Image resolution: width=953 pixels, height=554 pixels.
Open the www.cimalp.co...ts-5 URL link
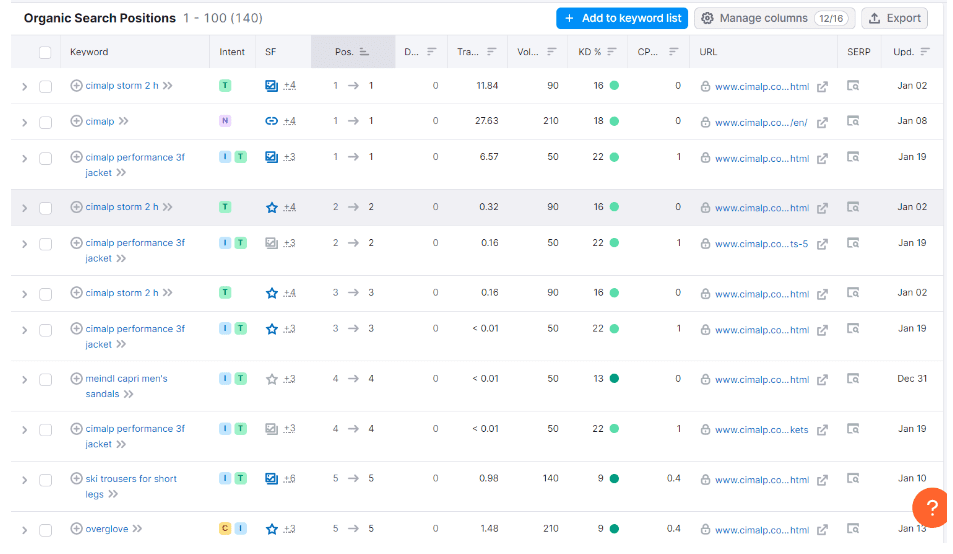pyautogui.click(x=762, y=244)
